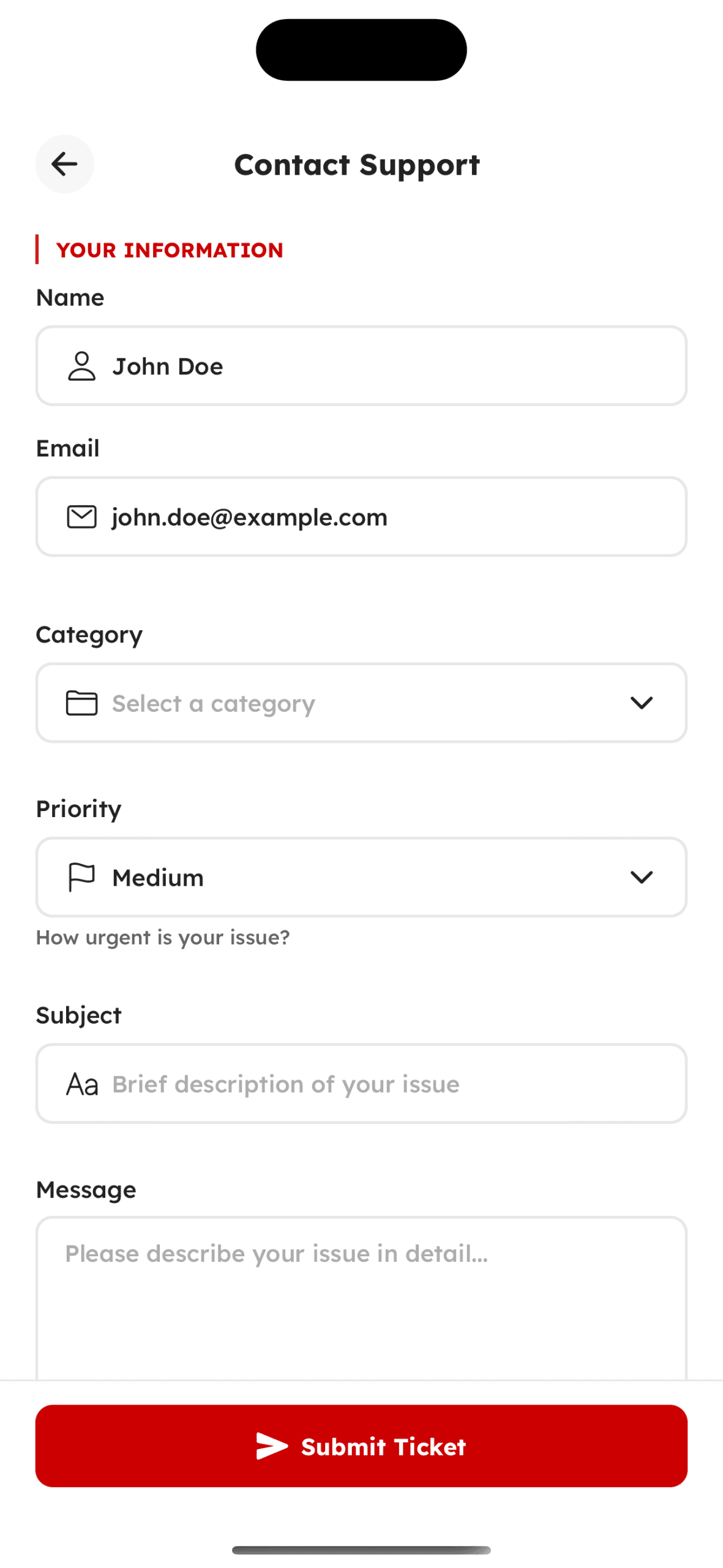Click the flag icon in Priority field
The image size is (723, 1568).
pyautogui.click(x=81, y=877)
